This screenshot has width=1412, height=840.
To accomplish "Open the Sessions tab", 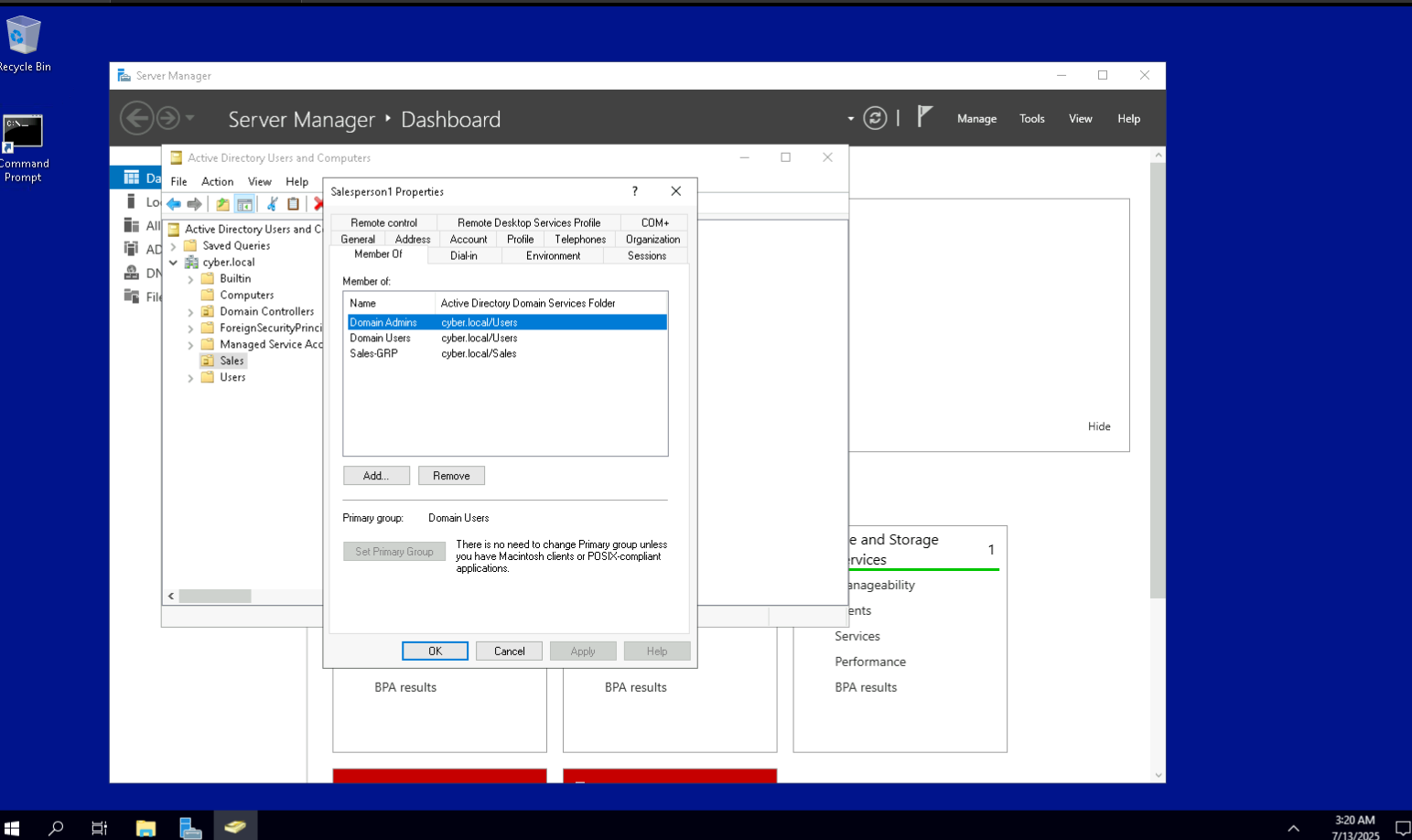I will [x=647, y=256].
